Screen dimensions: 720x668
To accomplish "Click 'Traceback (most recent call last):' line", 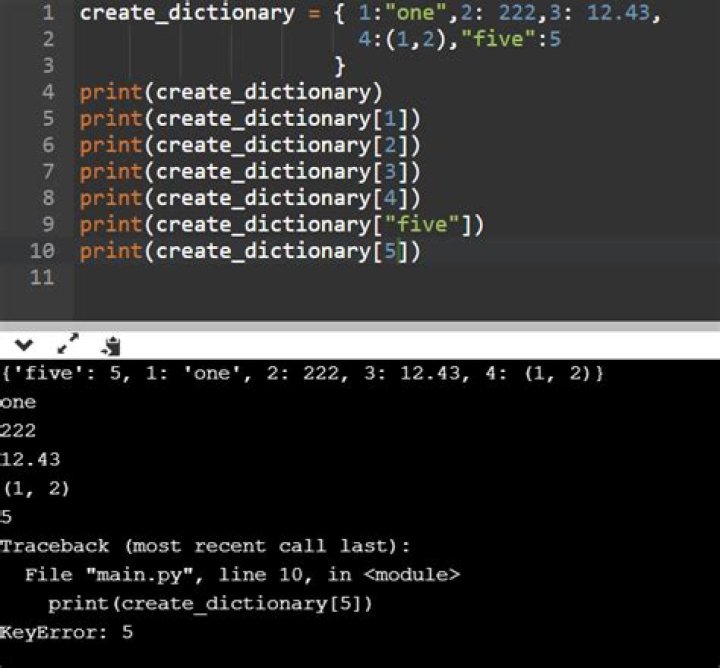I will [x=205, y=546].
